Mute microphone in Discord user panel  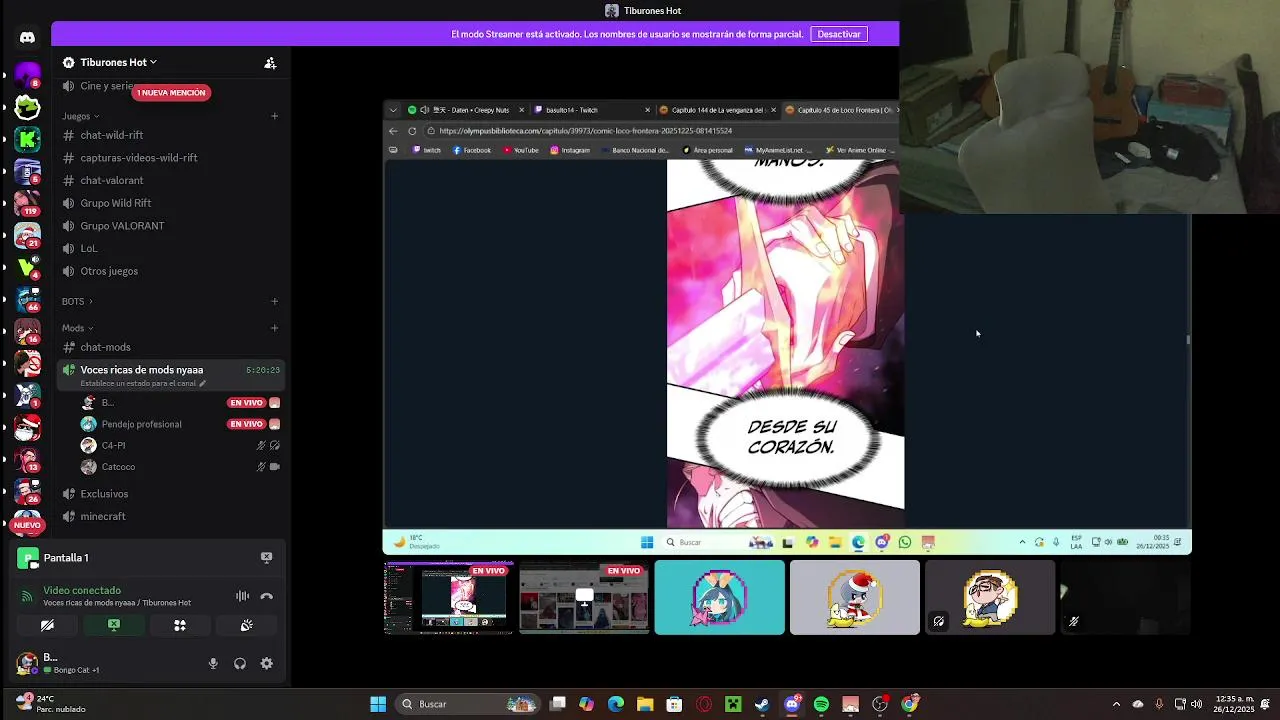point(213,663)
